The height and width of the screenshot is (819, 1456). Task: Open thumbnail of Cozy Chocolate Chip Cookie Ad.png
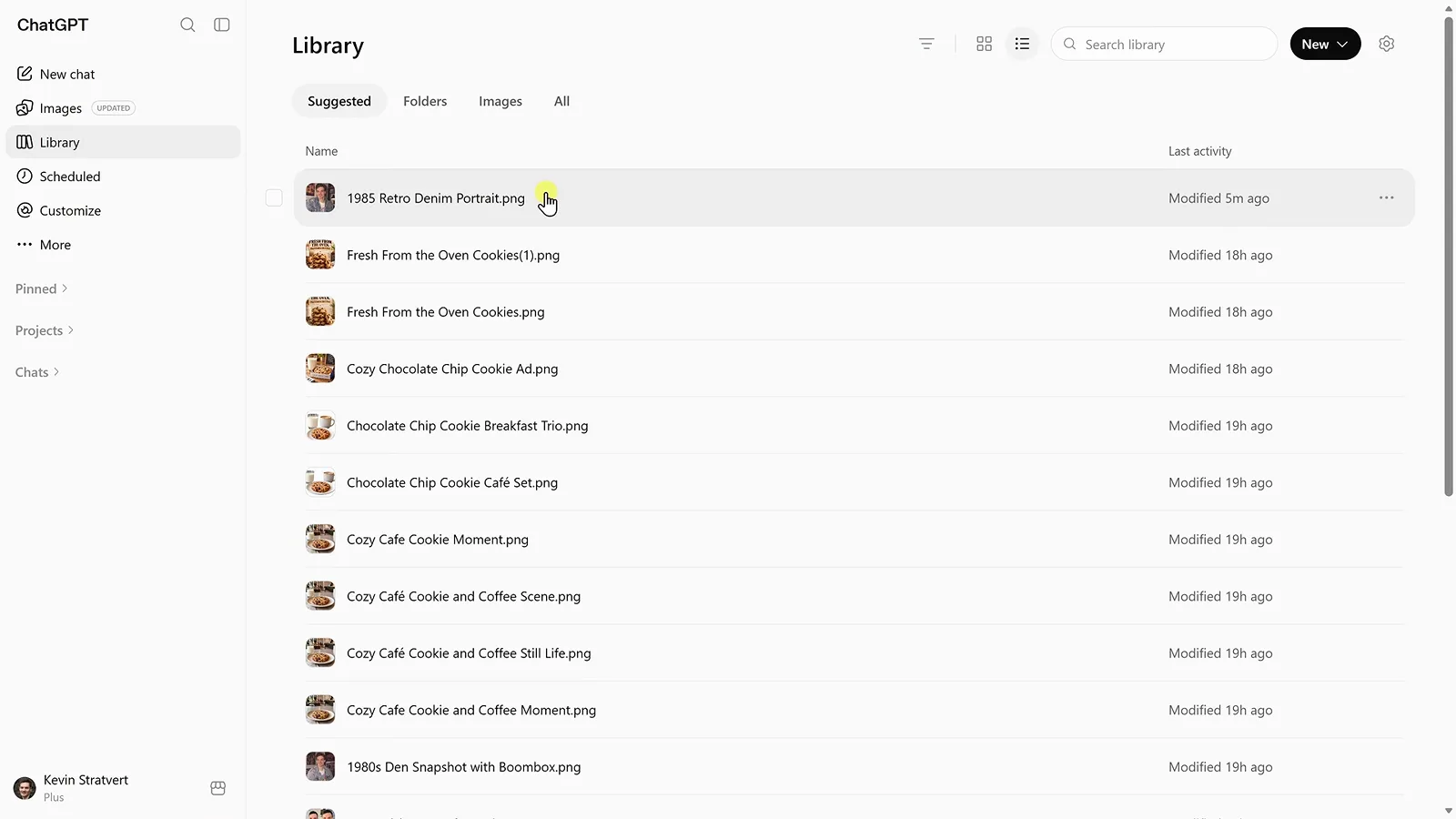pos(320,369)
